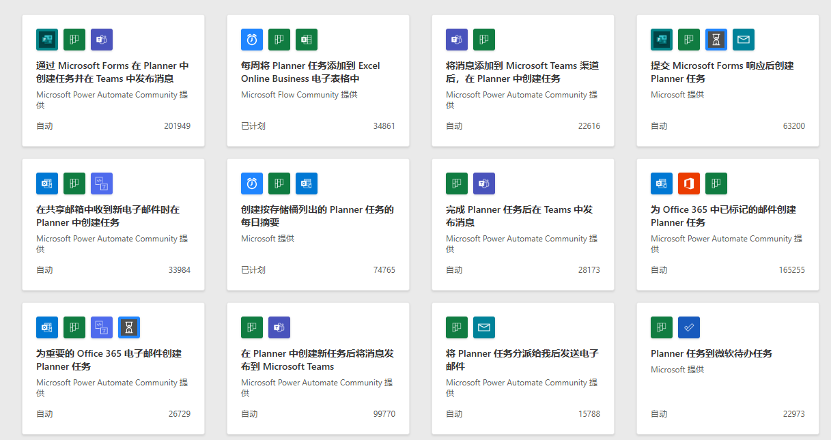Click the "自动" label on the 15788 card
832x440 pixels.
pos(454,414)
